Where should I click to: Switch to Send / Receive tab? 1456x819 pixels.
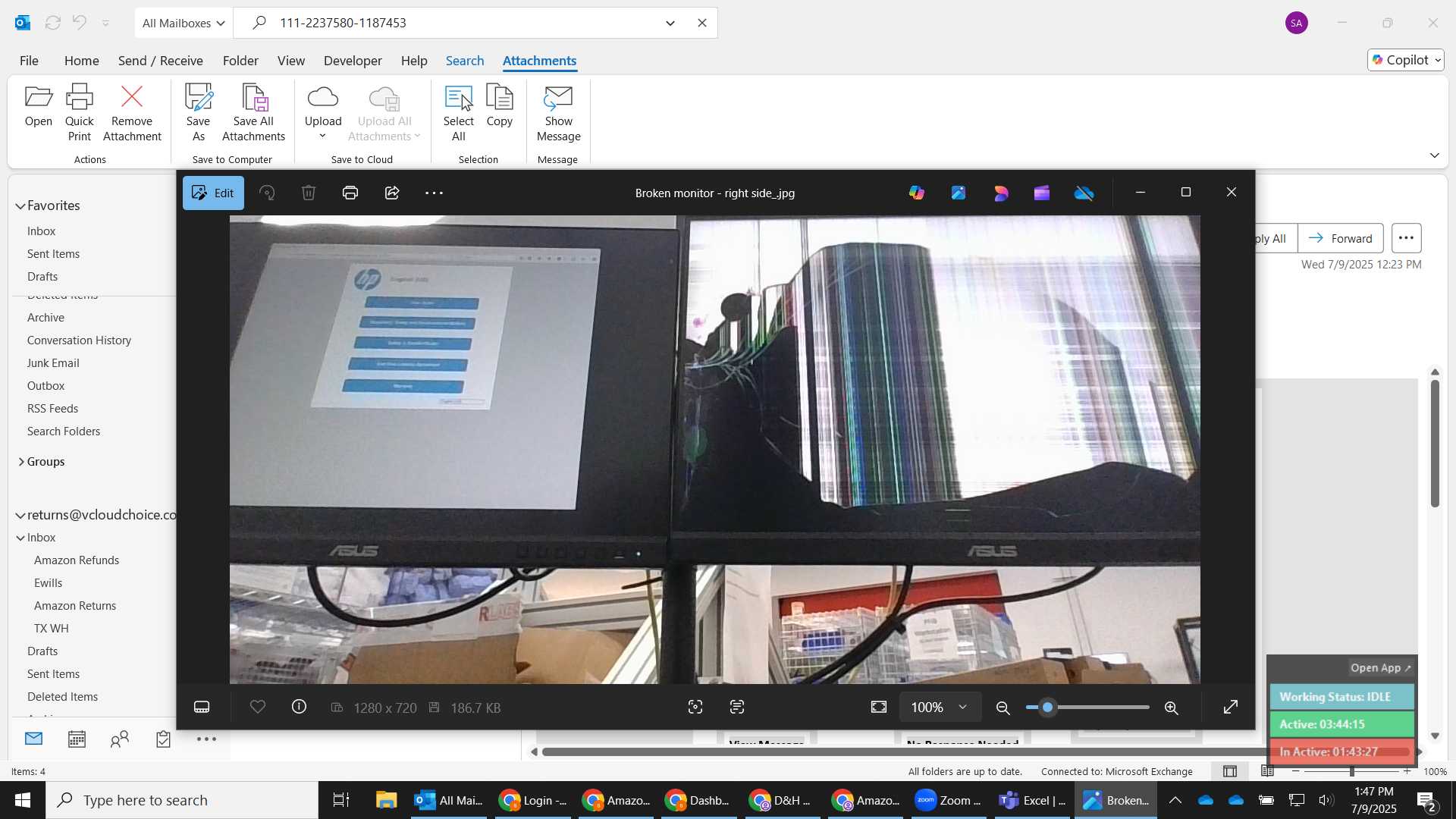point(160,61)
